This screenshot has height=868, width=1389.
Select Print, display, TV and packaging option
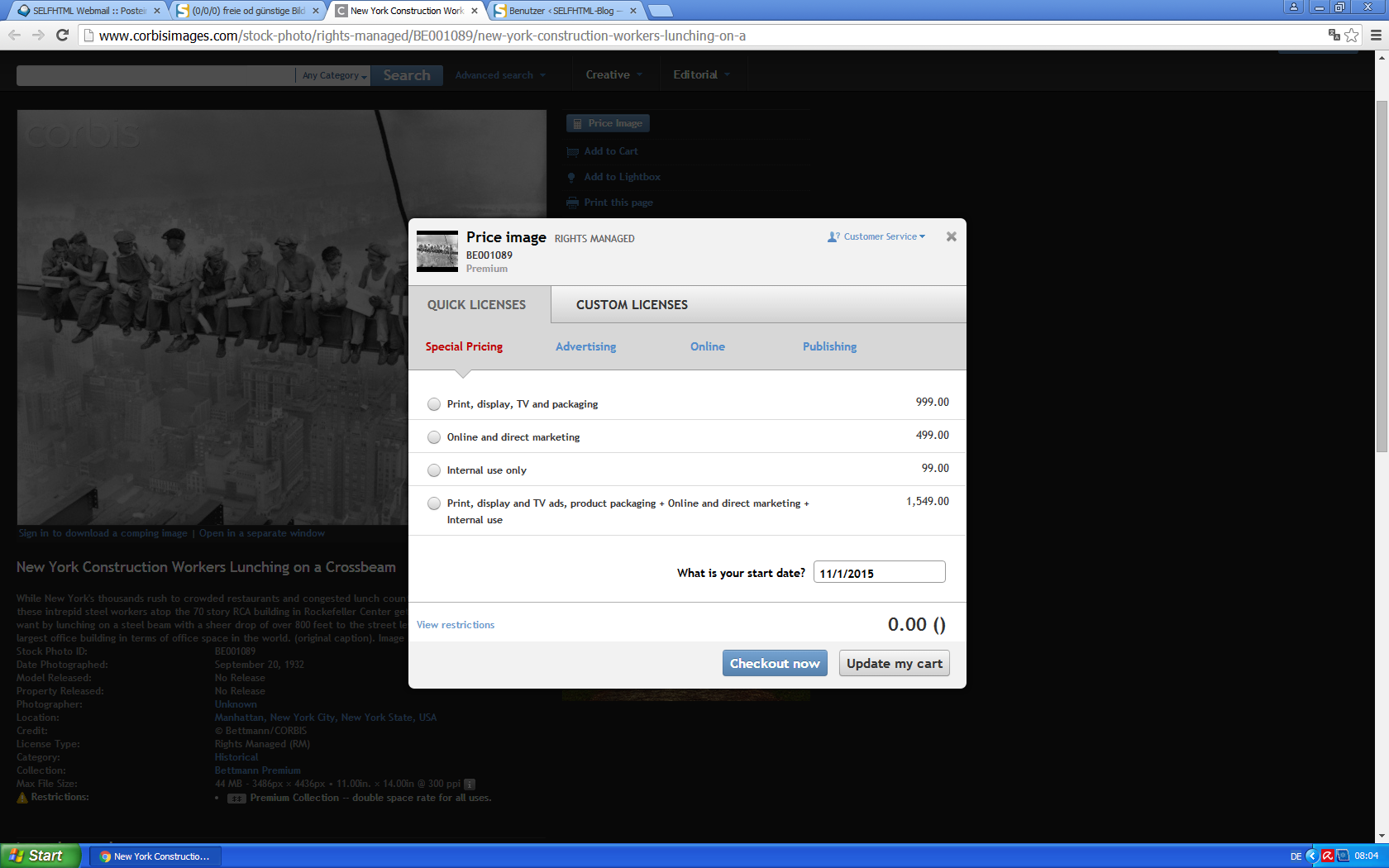[434, 404]
